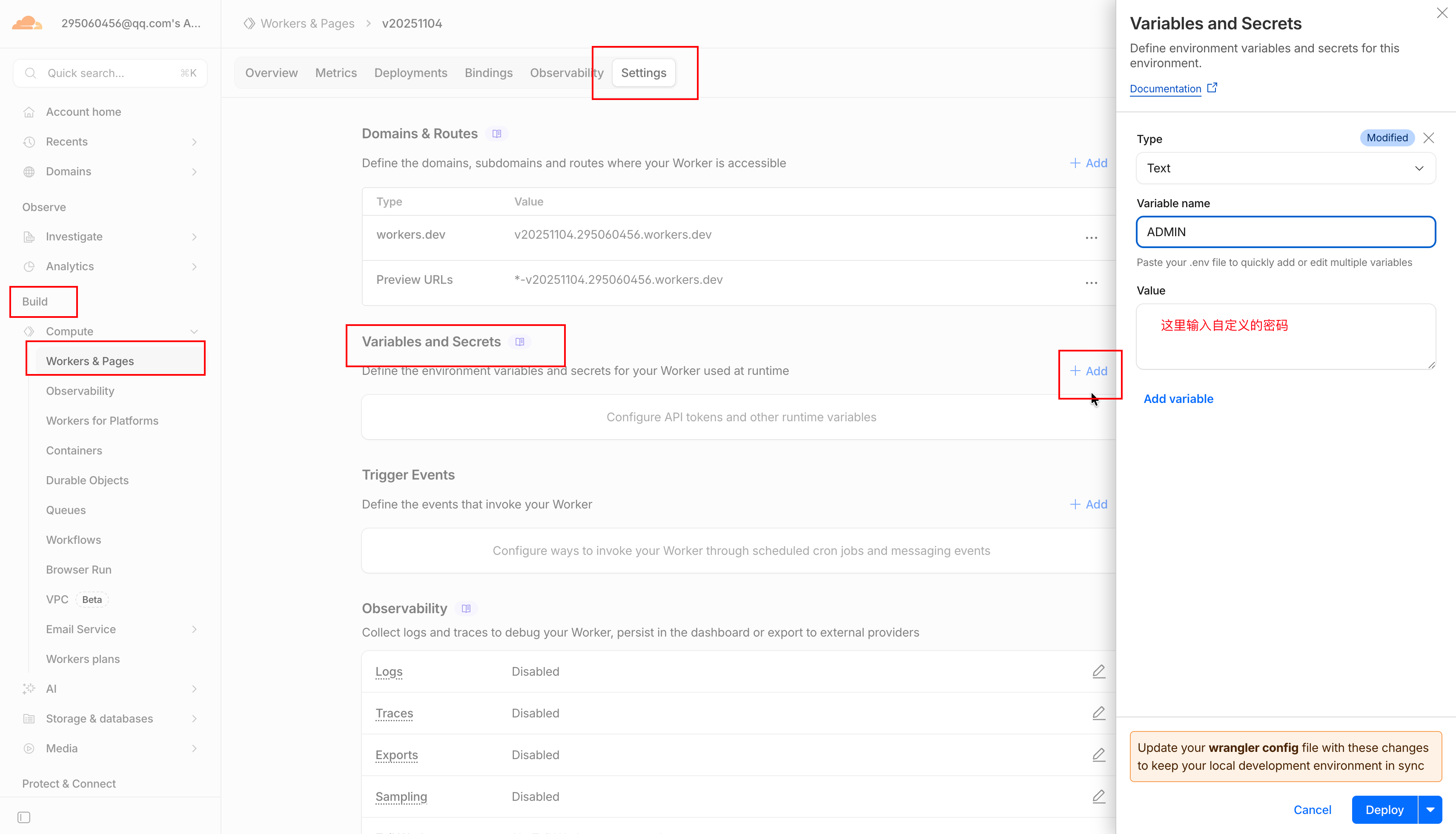Click the Domains & Routes documentation book icon
1456x834 pixels.
pos(497,134)
